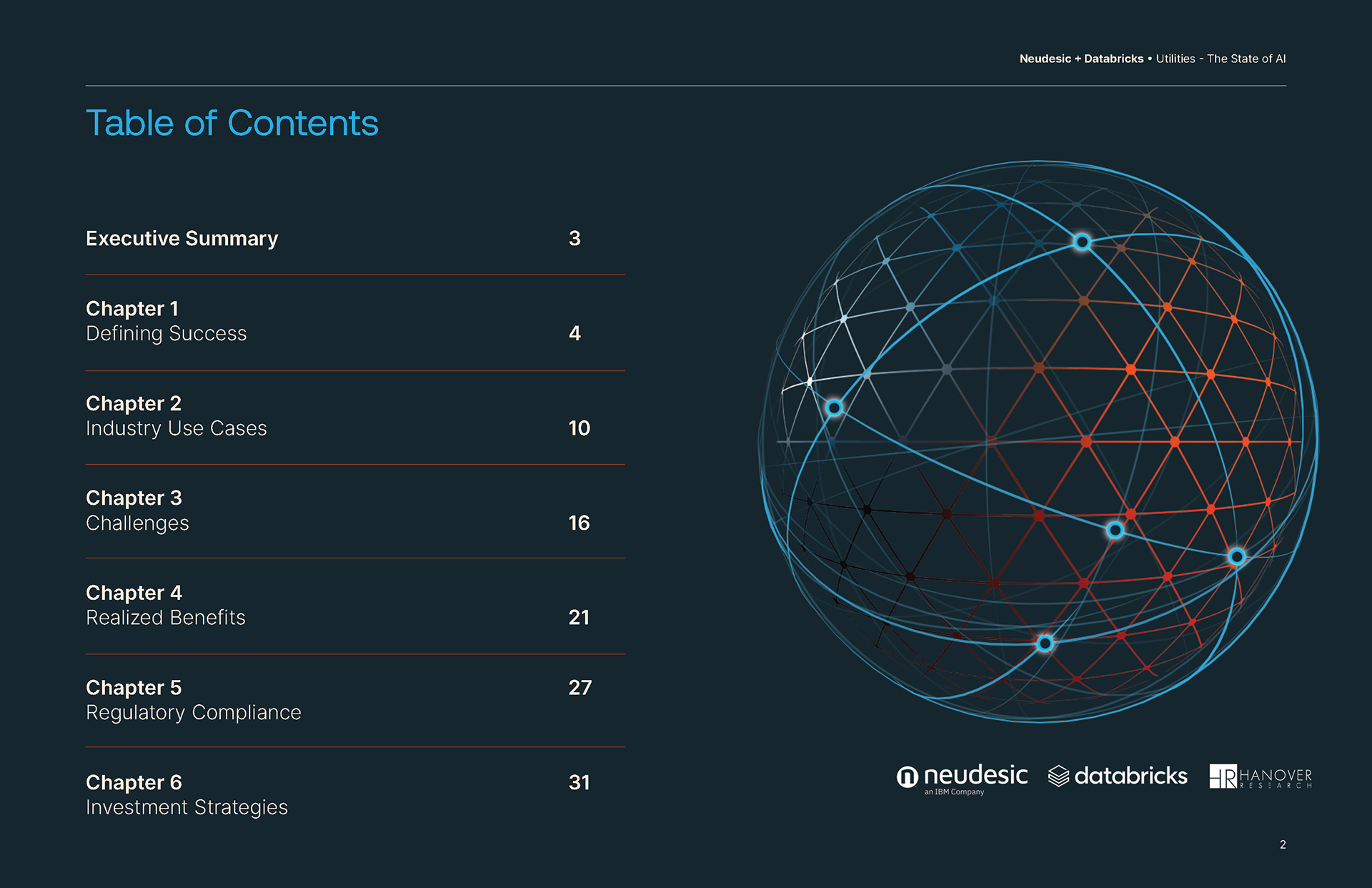Click page number 10 for Chapter 2

tap(579, 428)
